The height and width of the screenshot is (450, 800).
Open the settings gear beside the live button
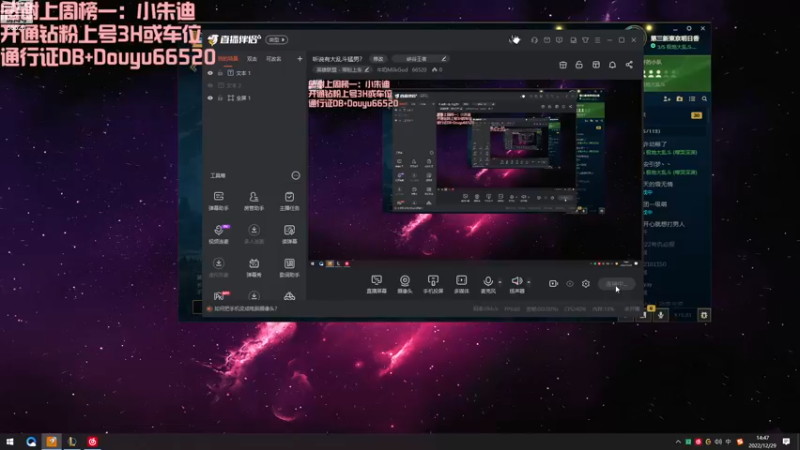pos(586,284)
